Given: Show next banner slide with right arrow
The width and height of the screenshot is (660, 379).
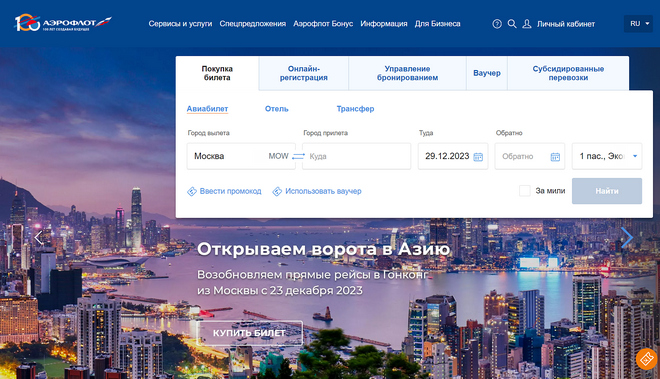Looking at the screenshot, I should pos(627,238).
